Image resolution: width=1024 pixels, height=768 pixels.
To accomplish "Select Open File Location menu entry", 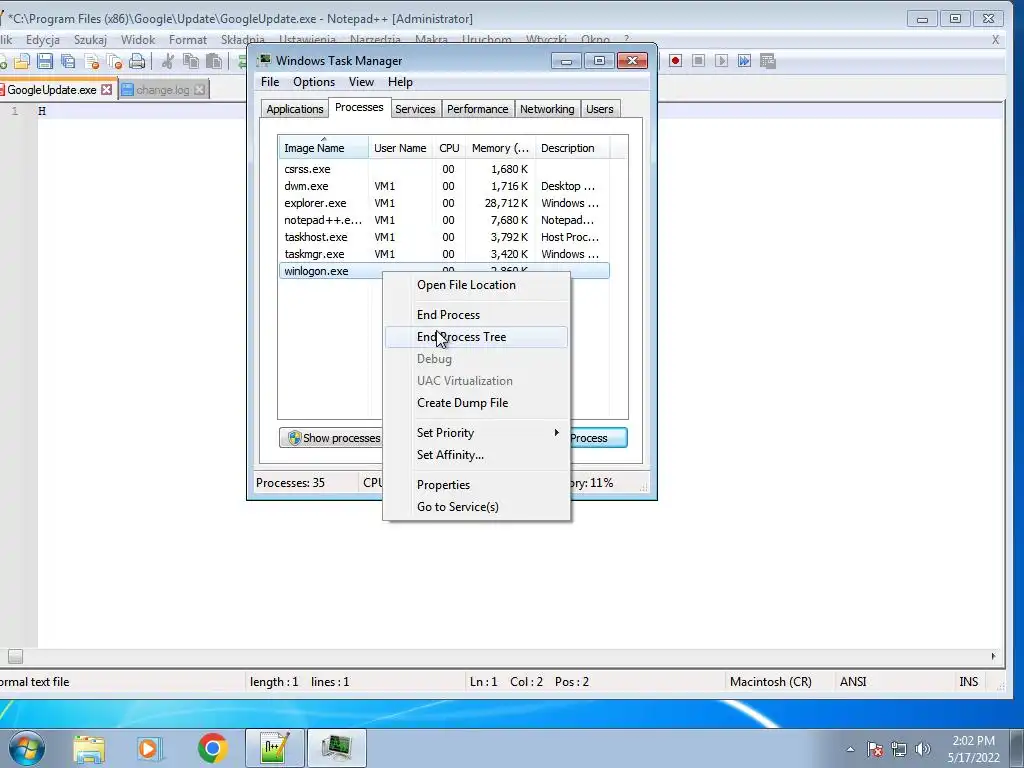I will point(476,285).
